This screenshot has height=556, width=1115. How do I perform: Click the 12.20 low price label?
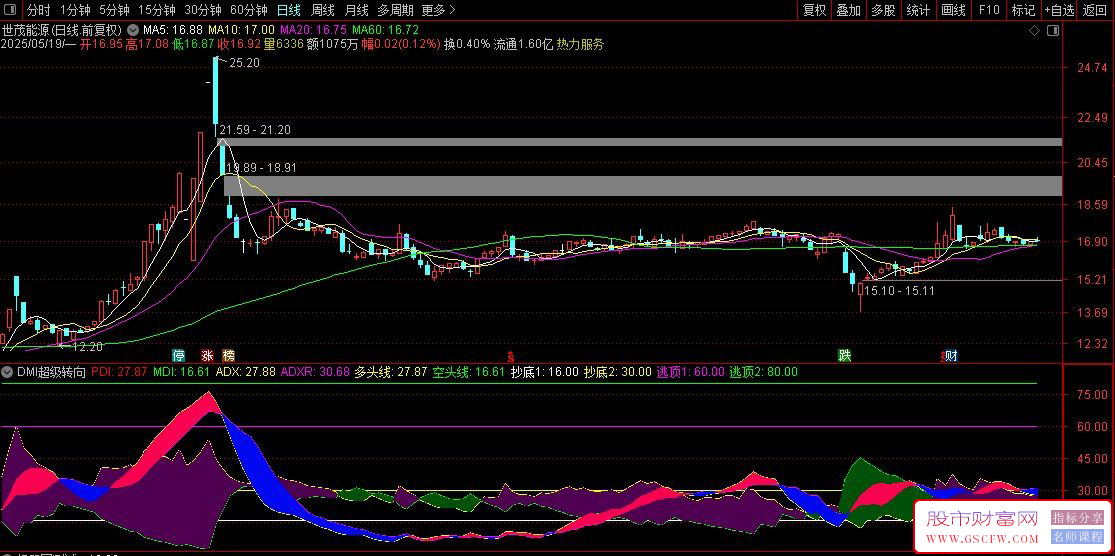point(88,347)
